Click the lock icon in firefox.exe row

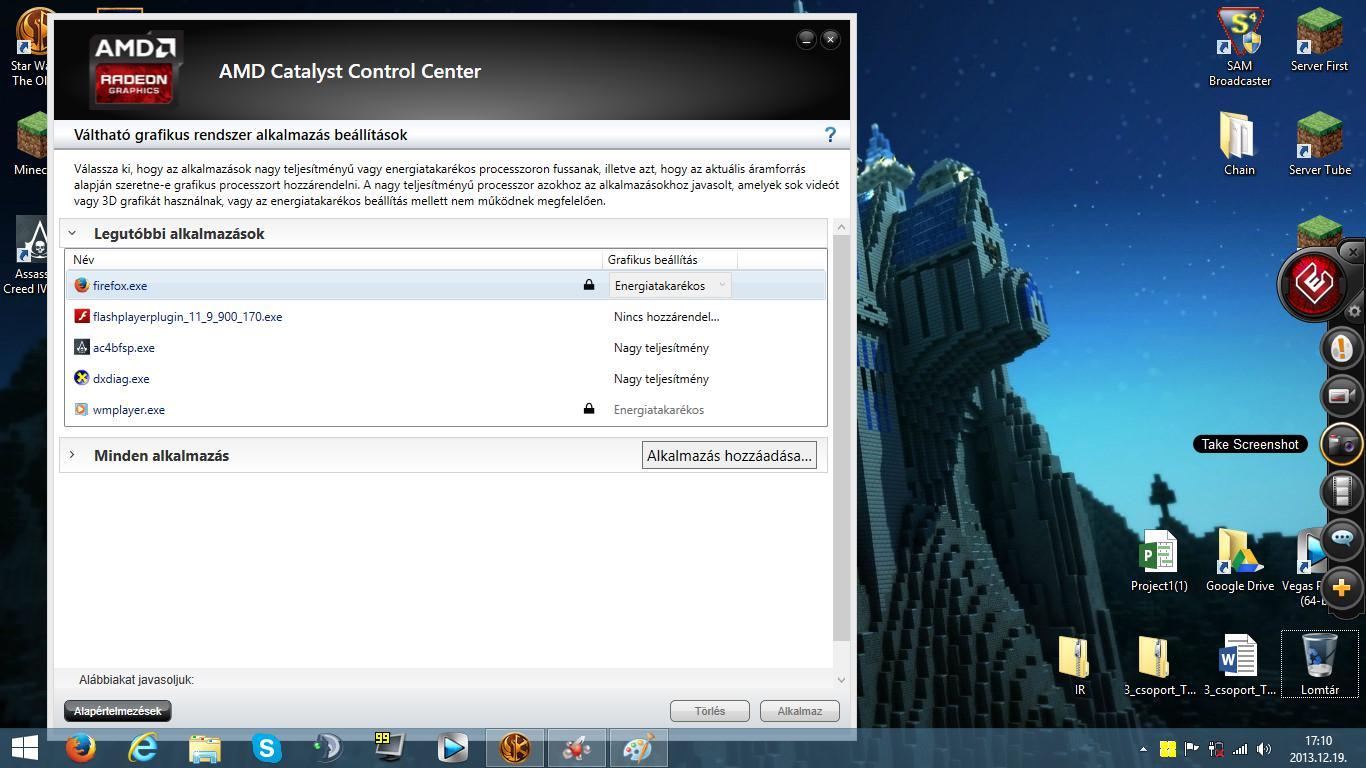(589, 285)
